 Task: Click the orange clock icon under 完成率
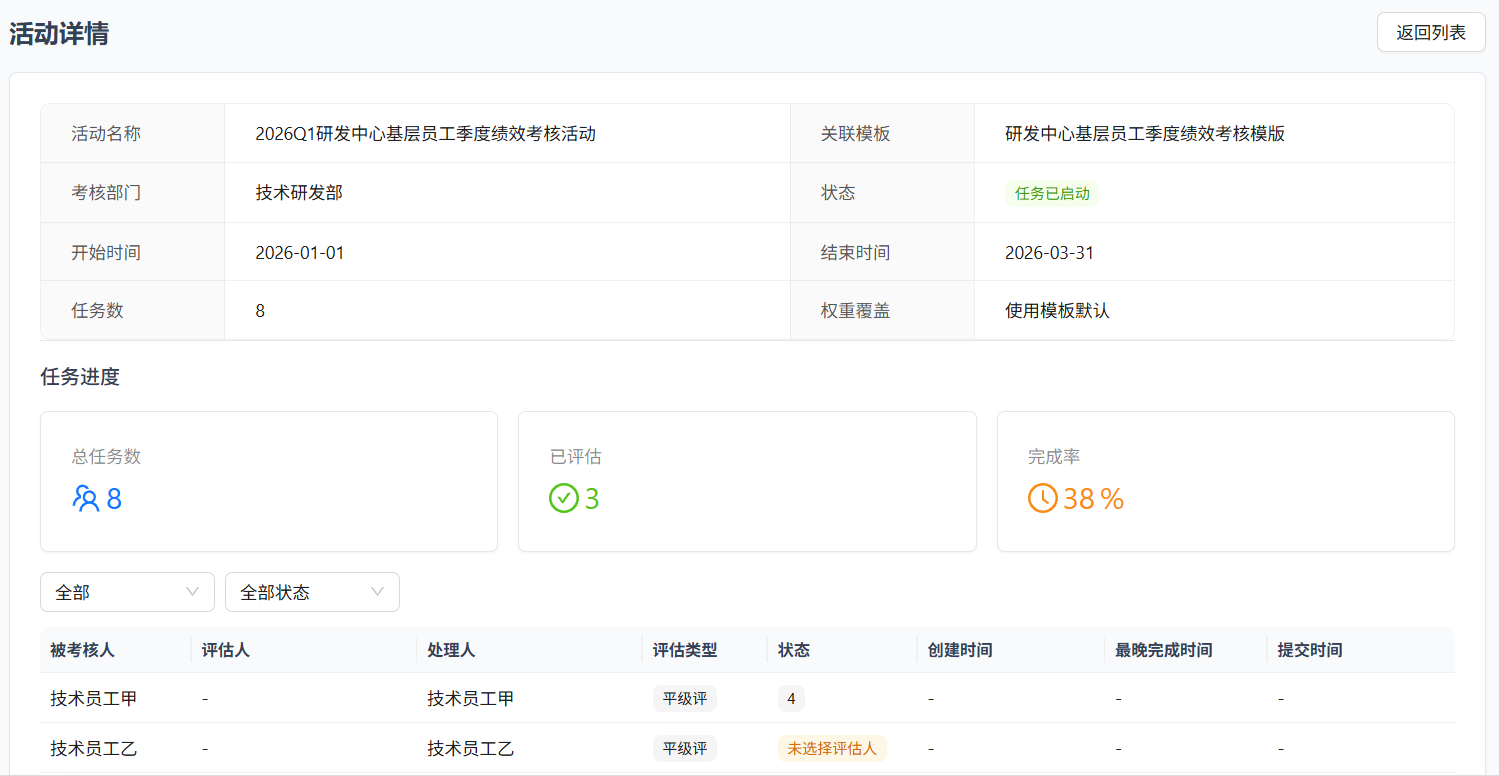[1043, 498]
